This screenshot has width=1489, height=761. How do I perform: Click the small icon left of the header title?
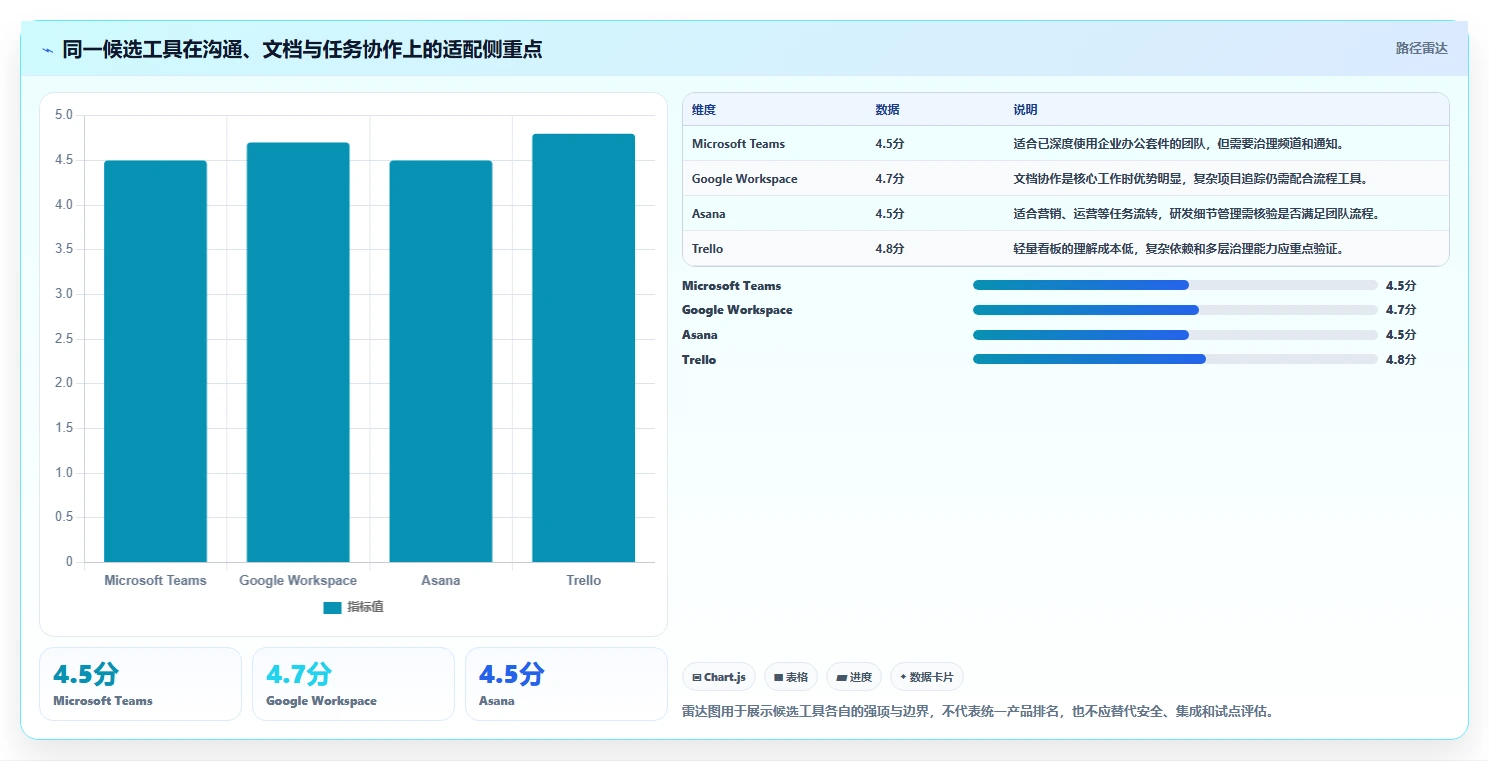(48, 50)
